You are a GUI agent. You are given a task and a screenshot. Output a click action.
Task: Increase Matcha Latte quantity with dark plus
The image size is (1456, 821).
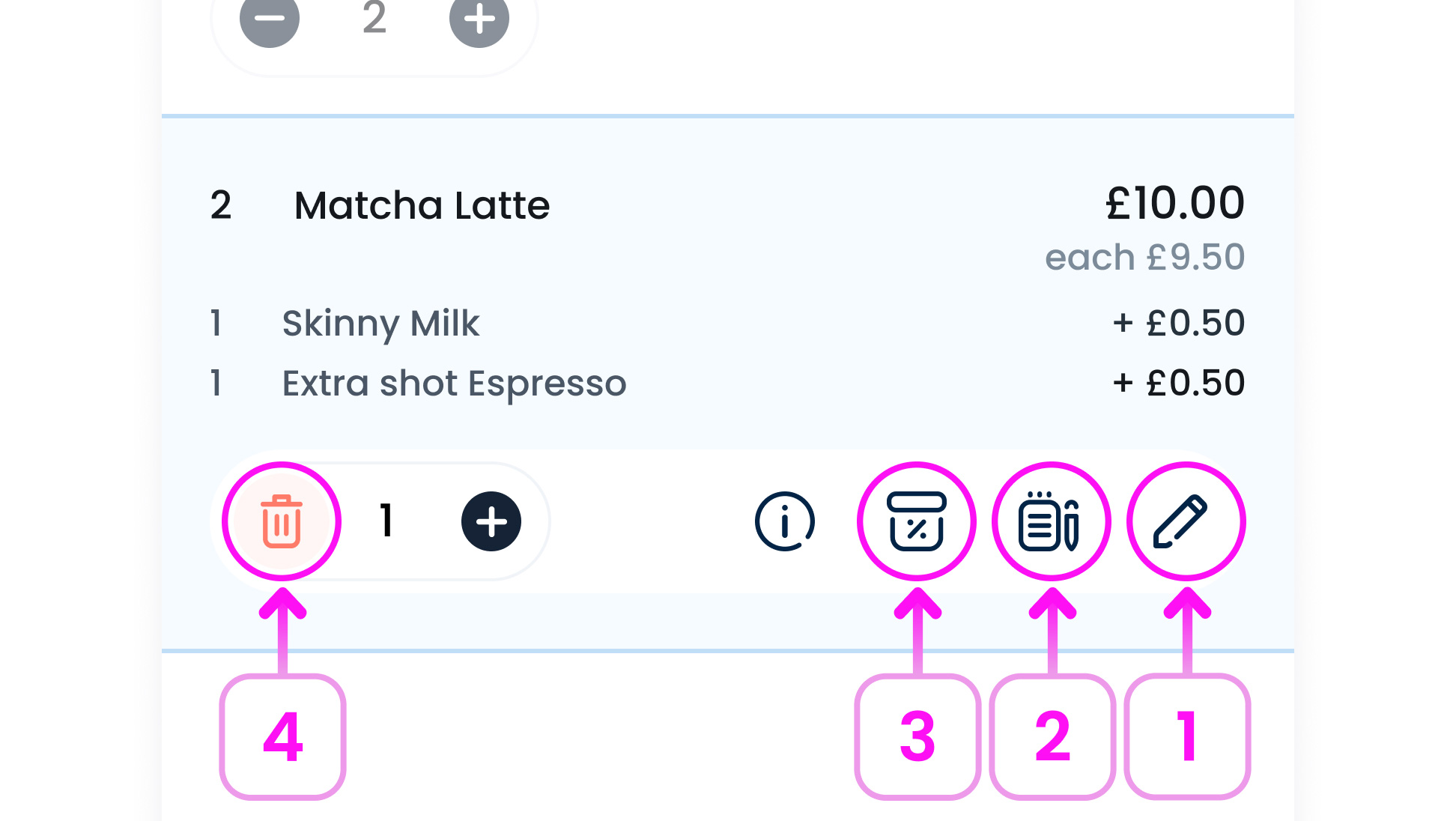click(x=491, y=521)
